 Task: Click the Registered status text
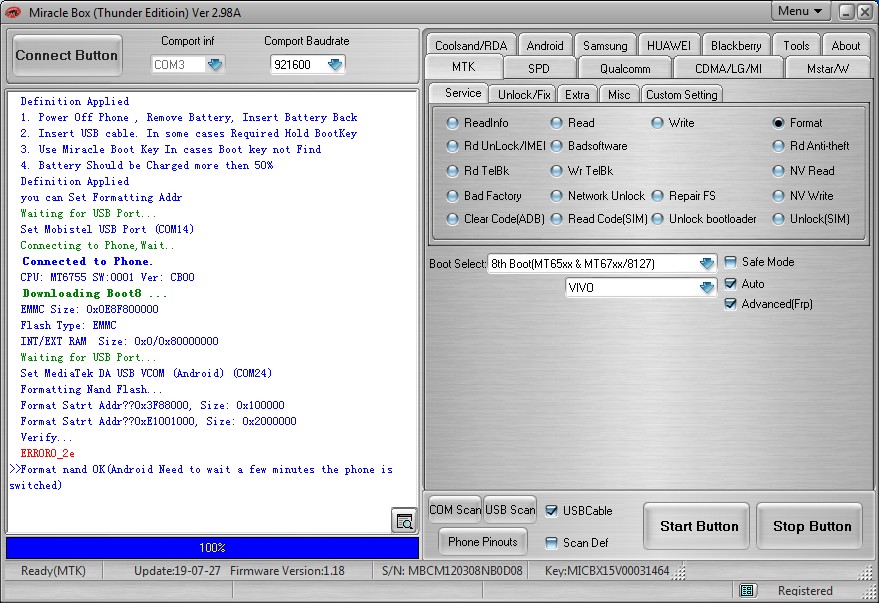coord(805,590)
